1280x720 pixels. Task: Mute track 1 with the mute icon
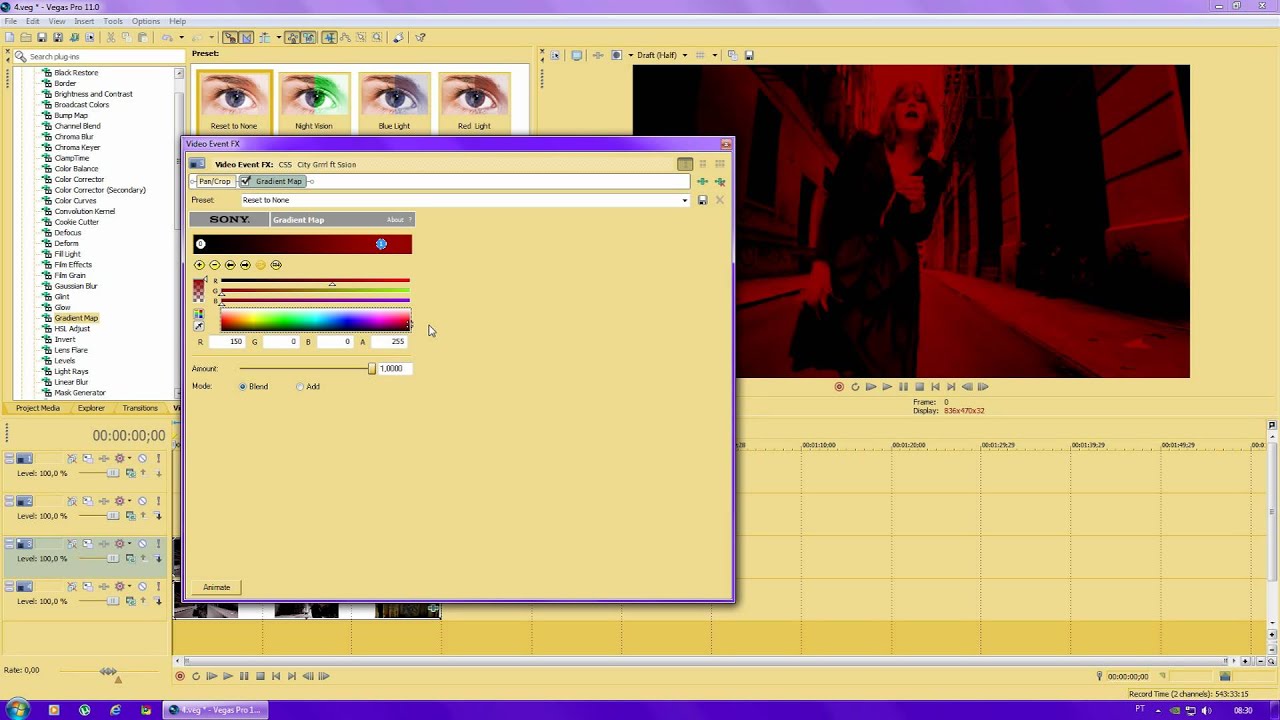(142, 458)
